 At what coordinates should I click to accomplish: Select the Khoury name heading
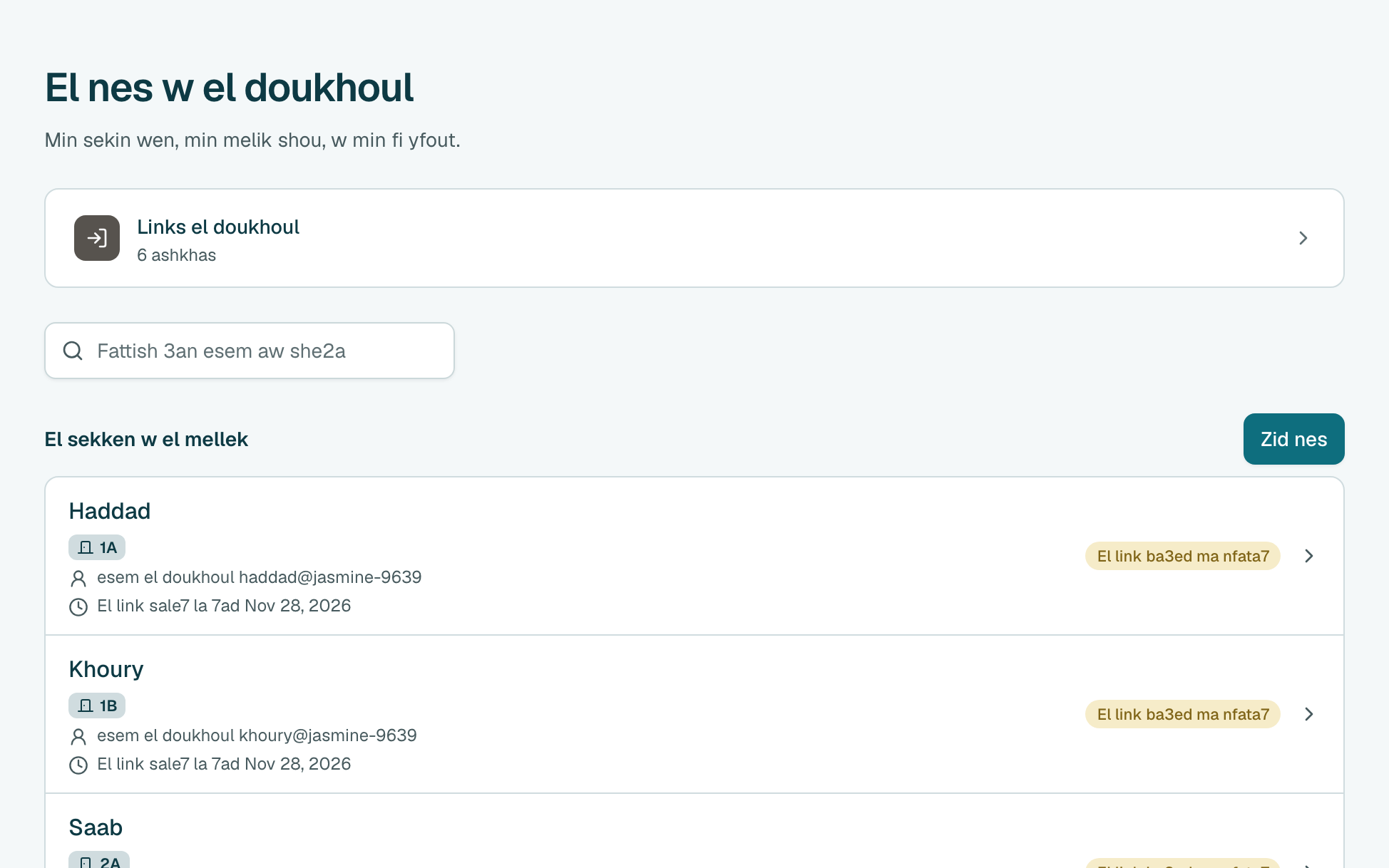tap(106, 669)
